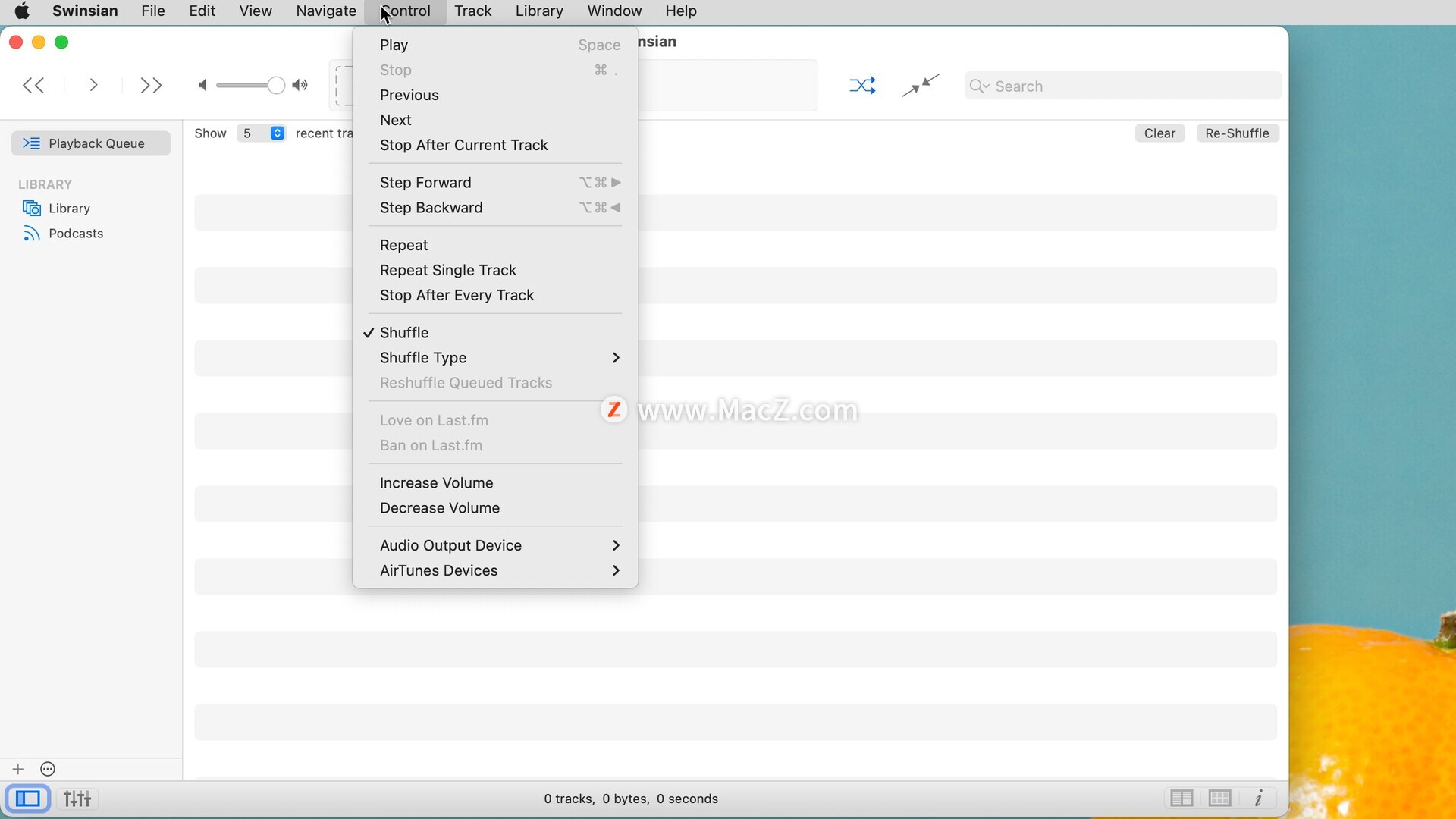
Task: Toggle the art grid view icon
Action: [1219, 798]
